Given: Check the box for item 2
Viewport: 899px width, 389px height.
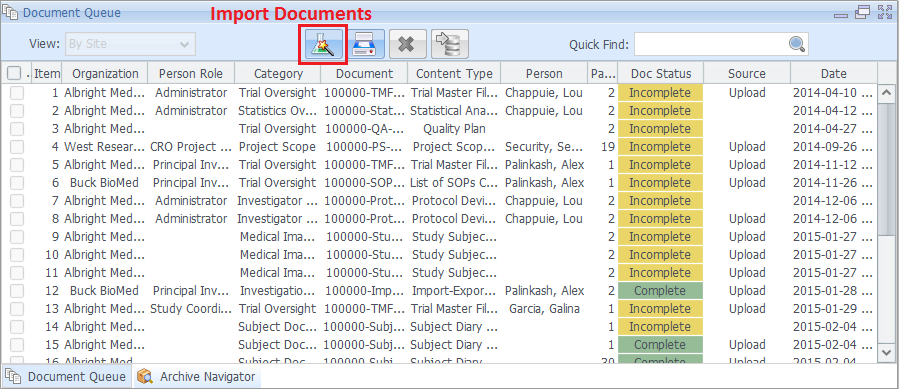Looking at the screenshot, I should click(x=17, y=110).
